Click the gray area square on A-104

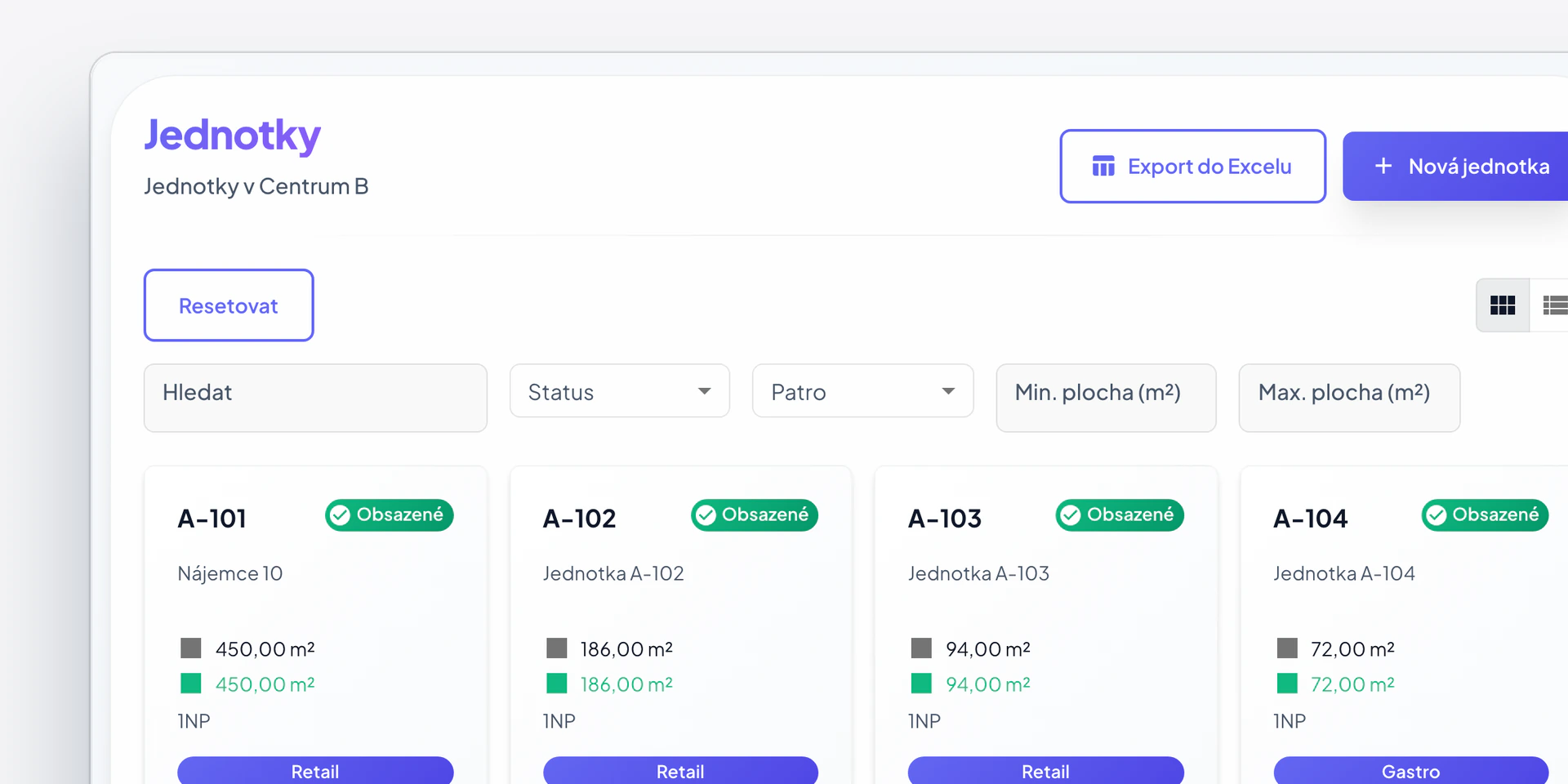1287,648
